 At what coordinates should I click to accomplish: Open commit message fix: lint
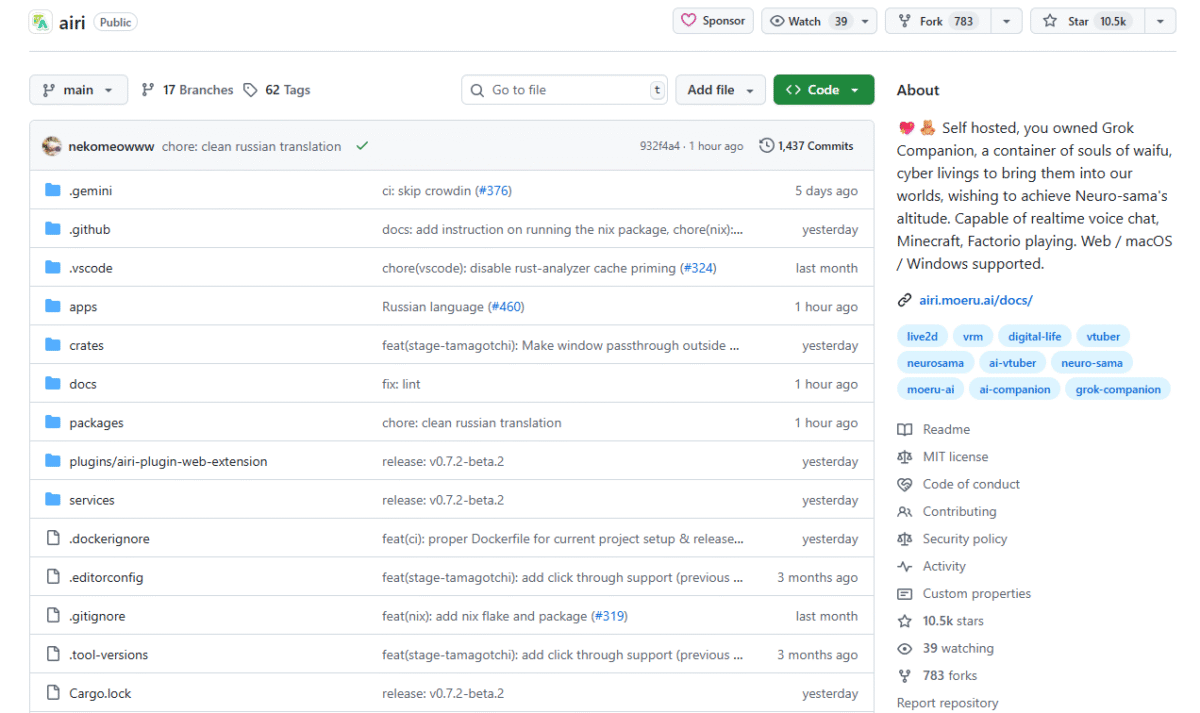(401, 384)
